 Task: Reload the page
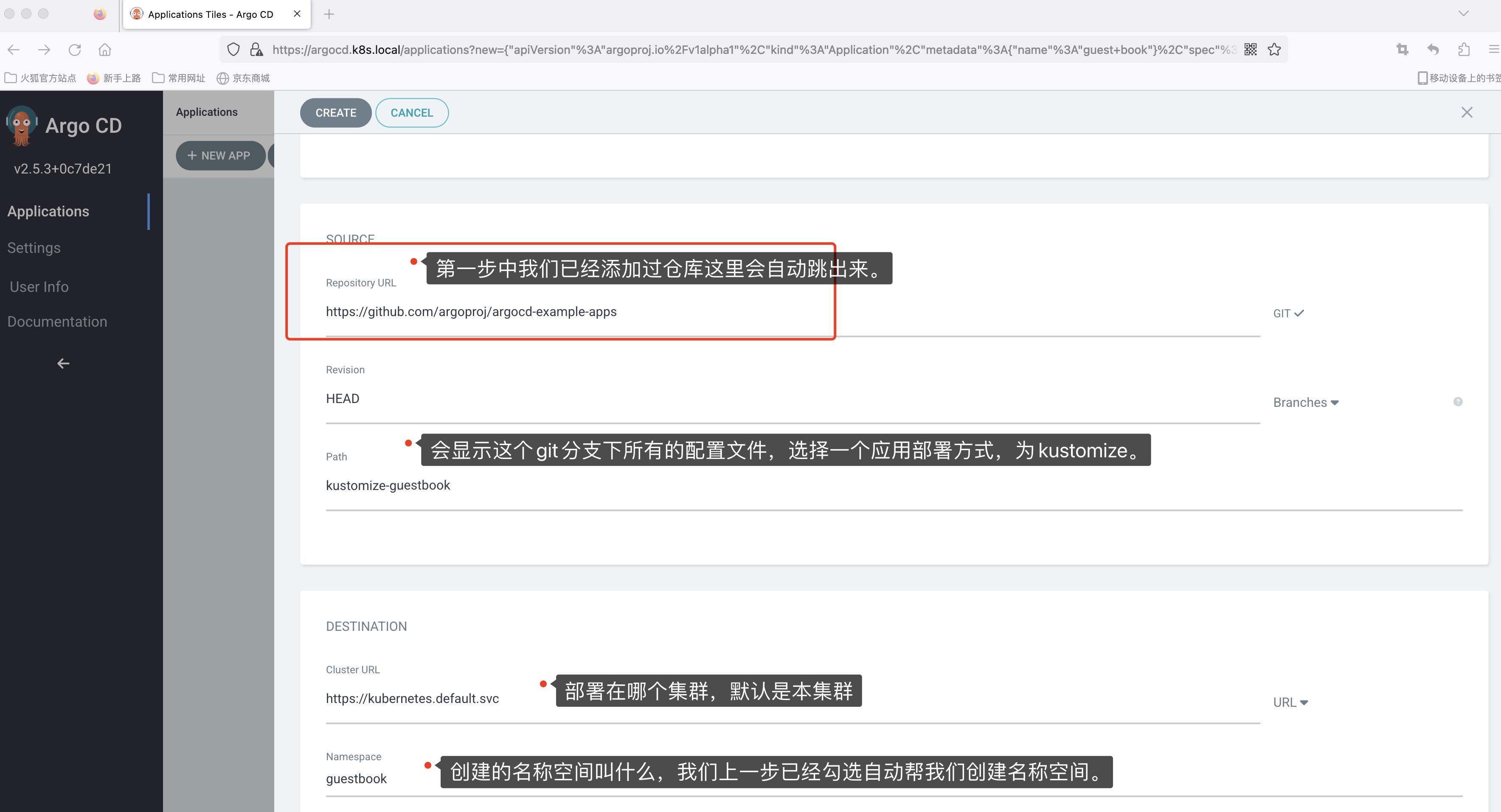pyautogui.click(x=75, y=50)
